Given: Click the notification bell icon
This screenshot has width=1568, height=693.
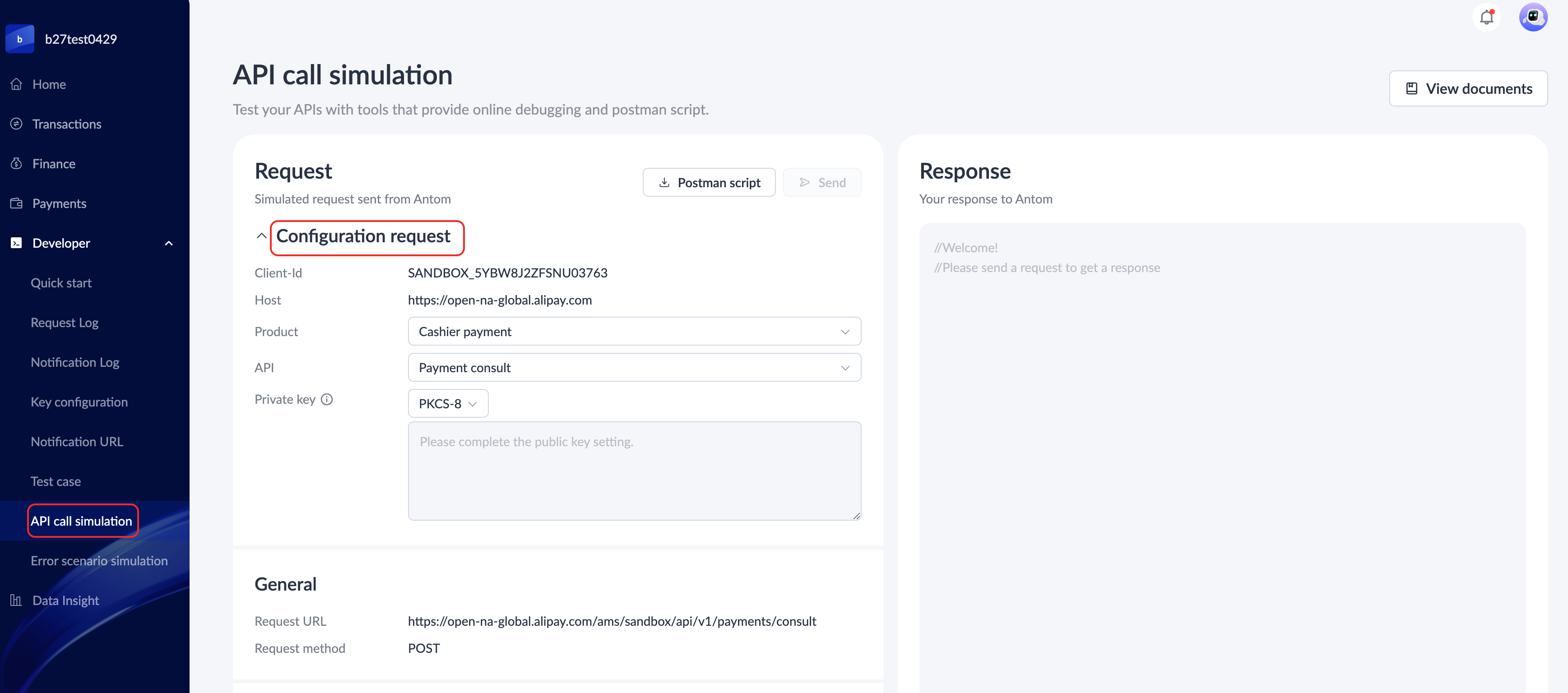Looking at the screenshot, I should (x=1486, y=17).
